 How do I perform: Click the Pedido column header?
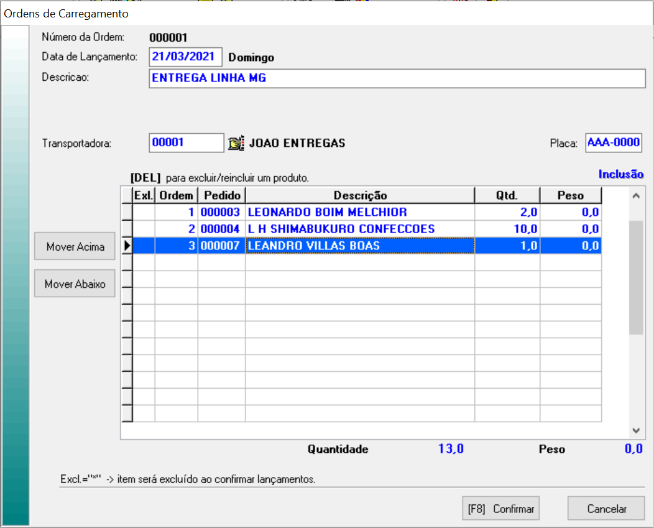pyautogui.click(x=221, y=196)
